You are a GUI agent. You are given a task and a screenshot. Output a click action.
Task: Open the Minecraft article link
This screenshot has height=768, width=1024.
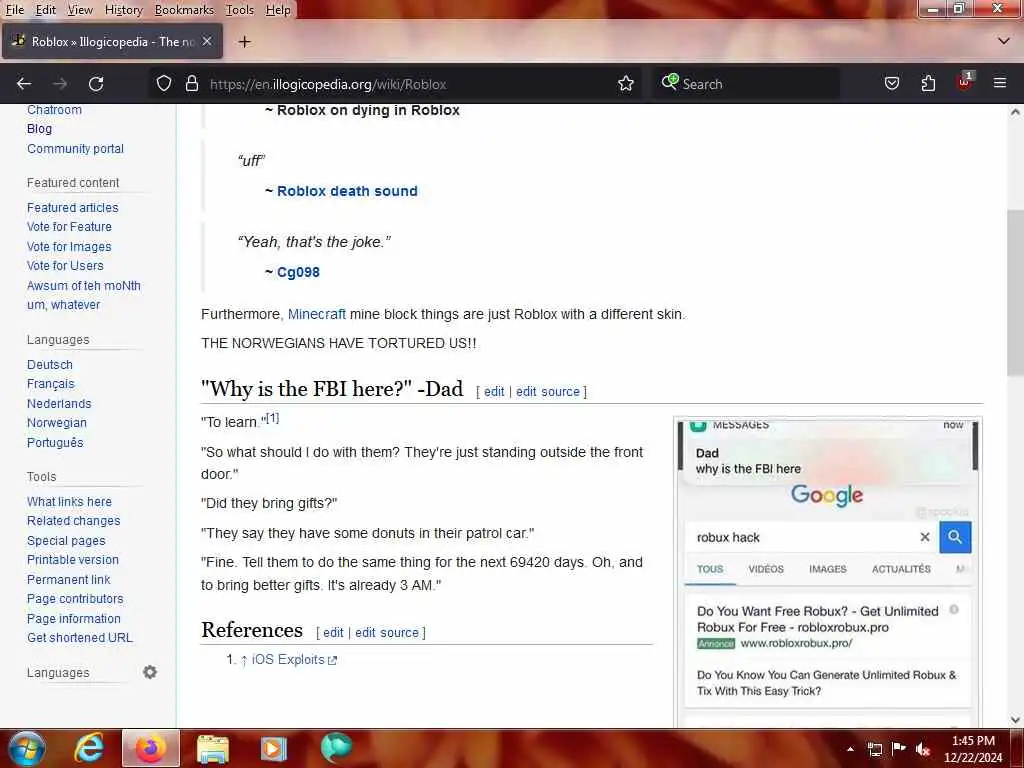(x=317, y=314)
